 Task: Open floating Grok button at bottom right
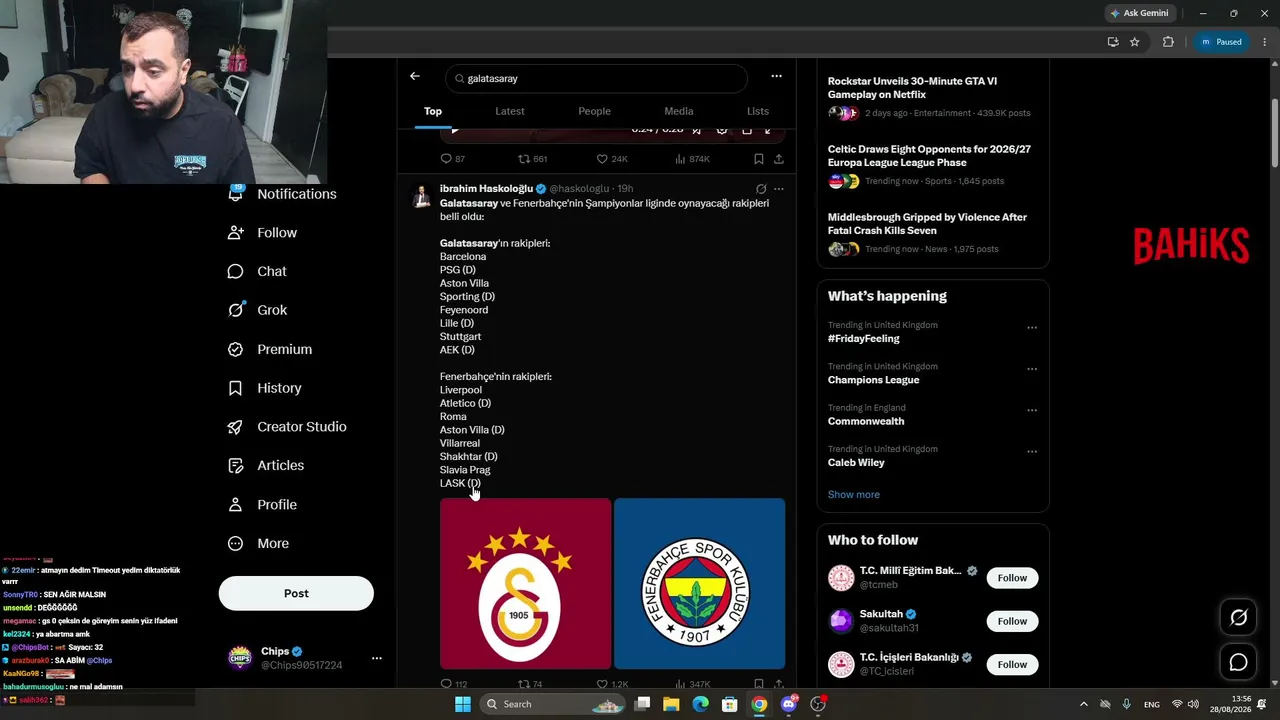coord(1238,618)
